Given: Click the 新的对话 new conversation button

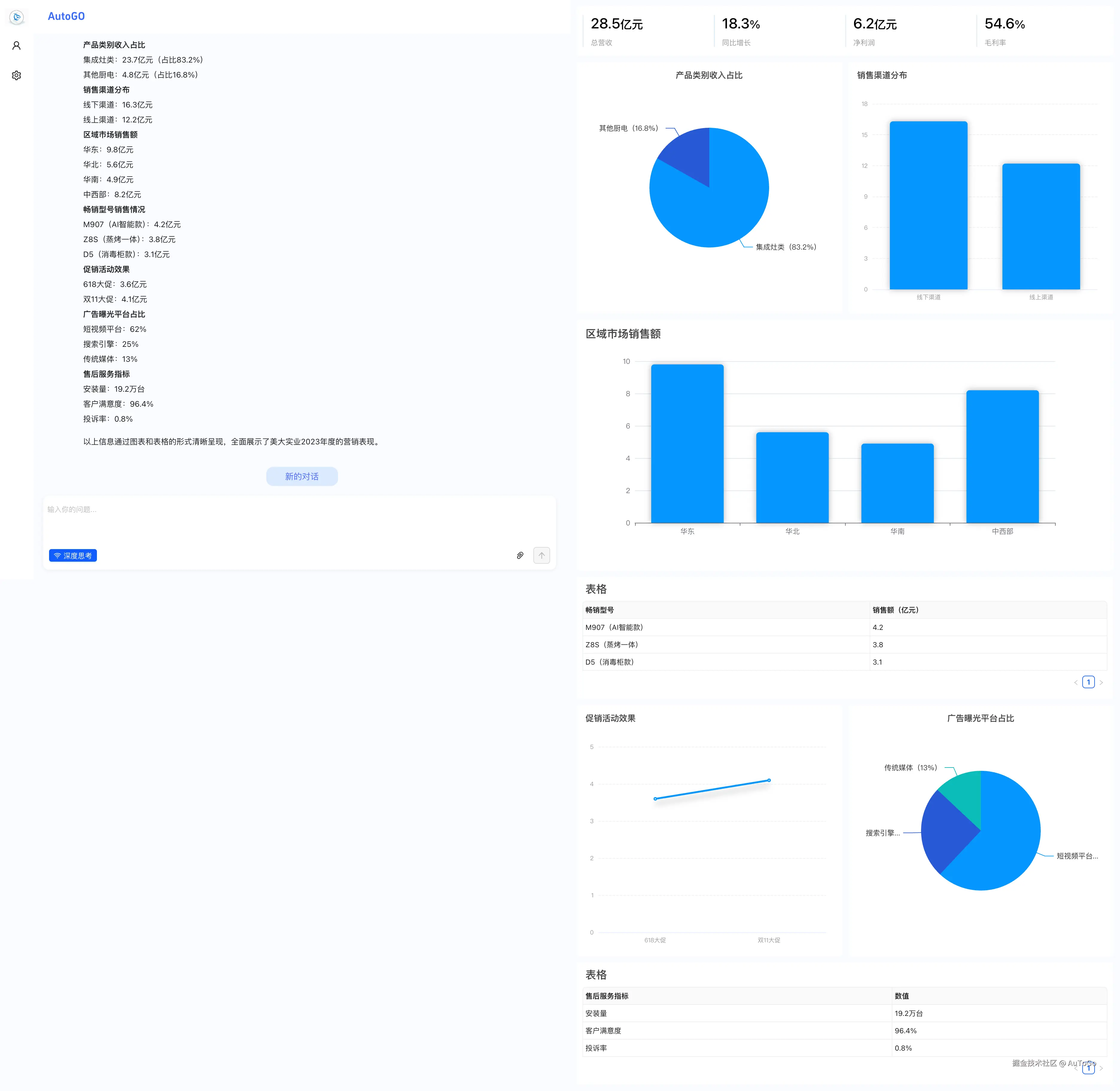Looking at the screenshot, I should click(x=302, y=476).
